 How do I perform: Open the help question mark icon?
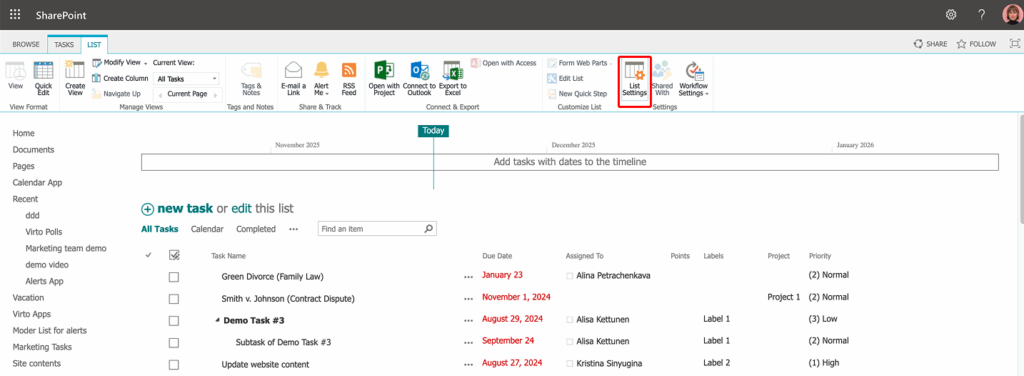coord(982,15)
